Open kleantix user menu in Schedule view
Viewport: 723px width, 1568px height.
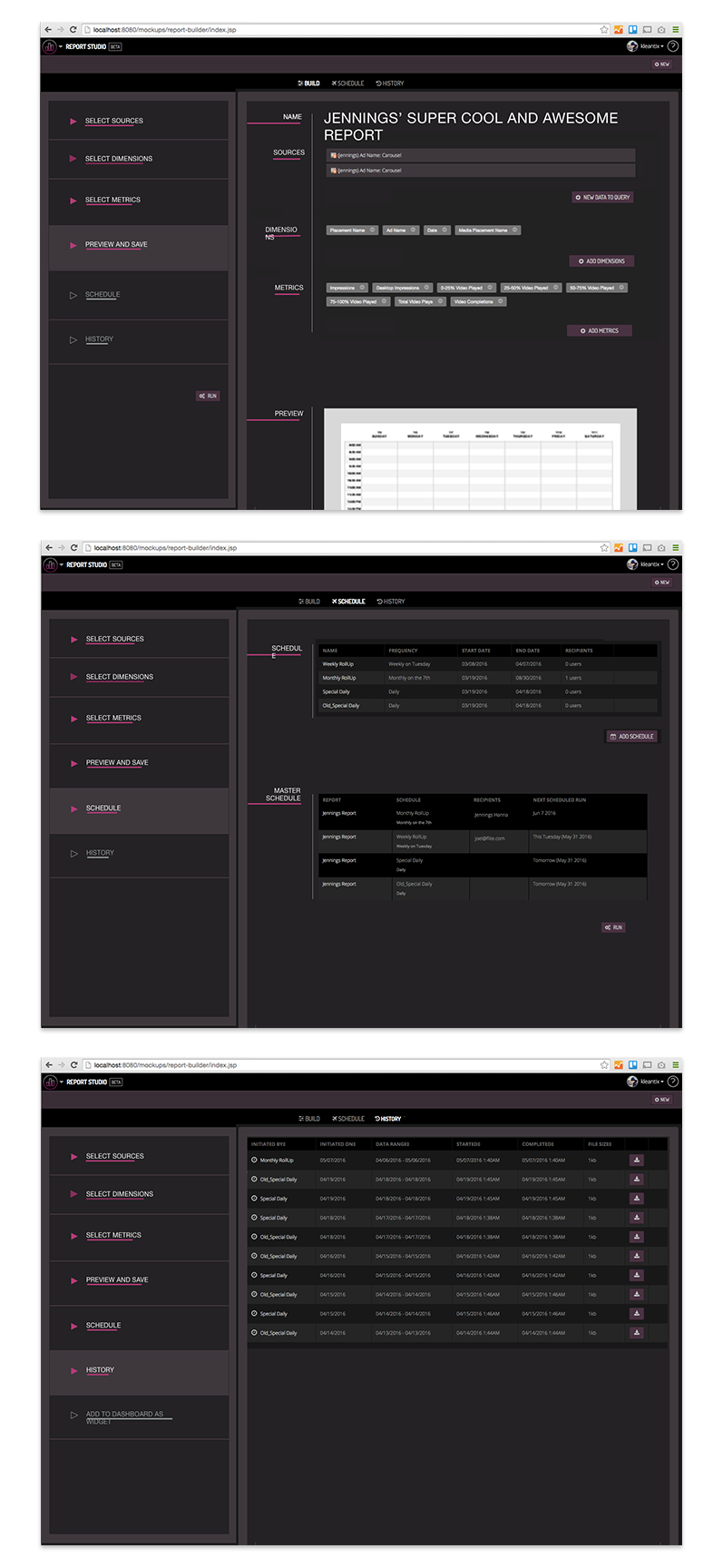tap(646, 564)
